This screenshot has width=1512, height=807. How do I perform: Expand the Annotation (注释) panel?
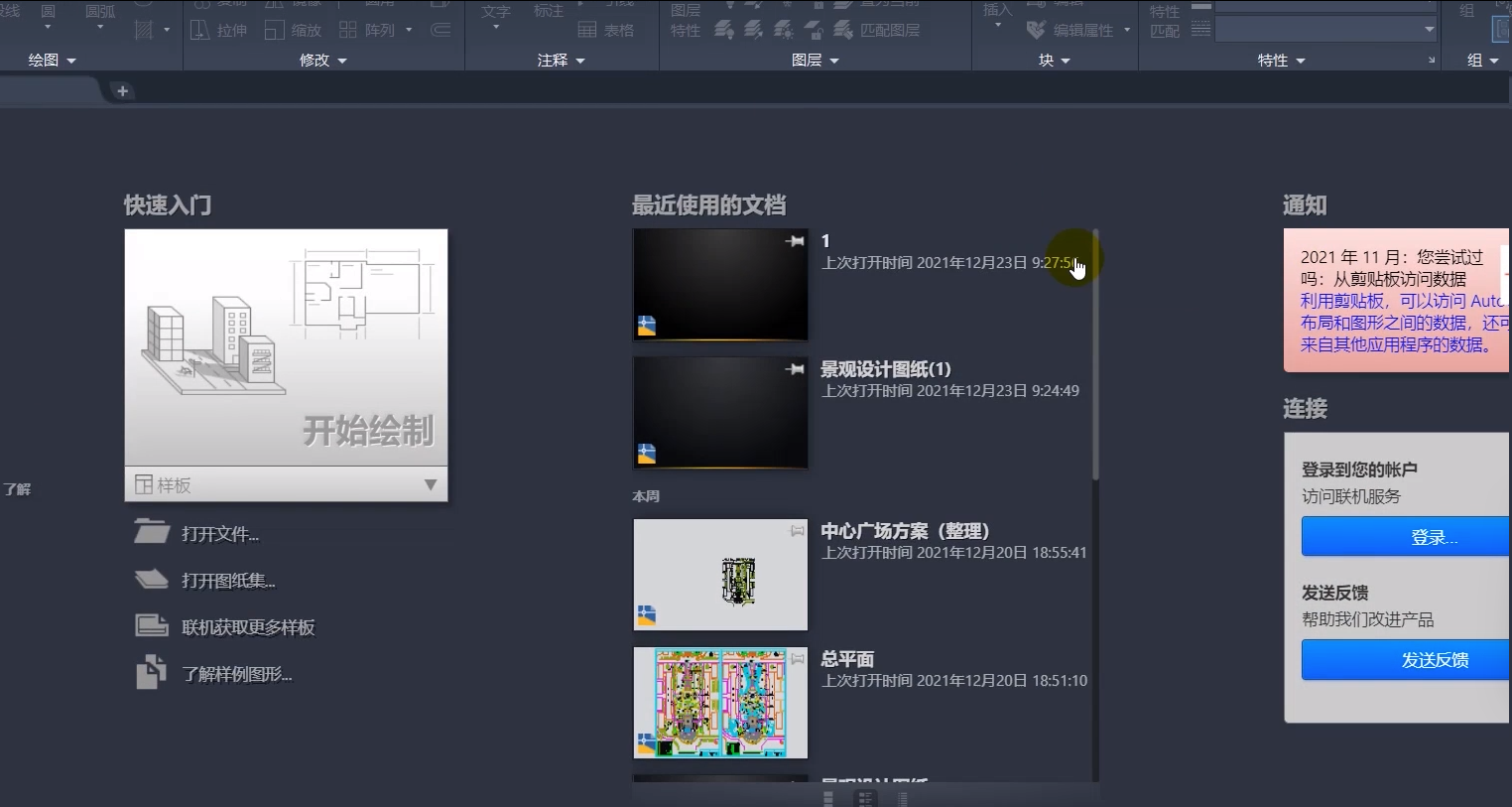coord(562,61)
